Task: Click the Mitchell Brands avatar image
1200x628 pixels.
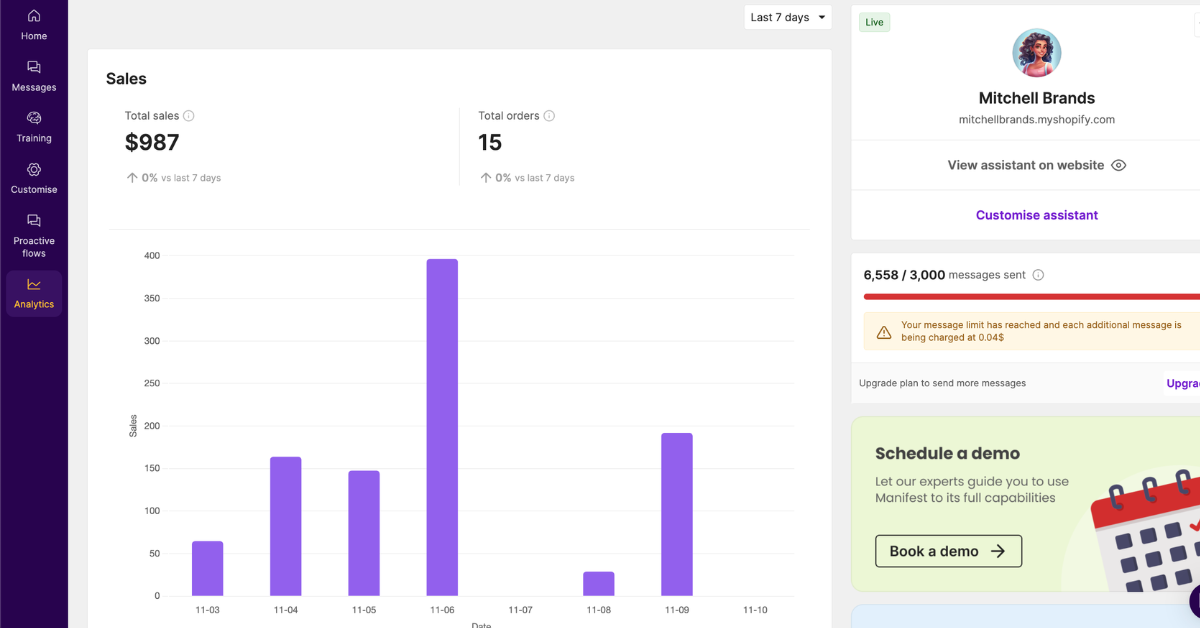Action: 1036,53
